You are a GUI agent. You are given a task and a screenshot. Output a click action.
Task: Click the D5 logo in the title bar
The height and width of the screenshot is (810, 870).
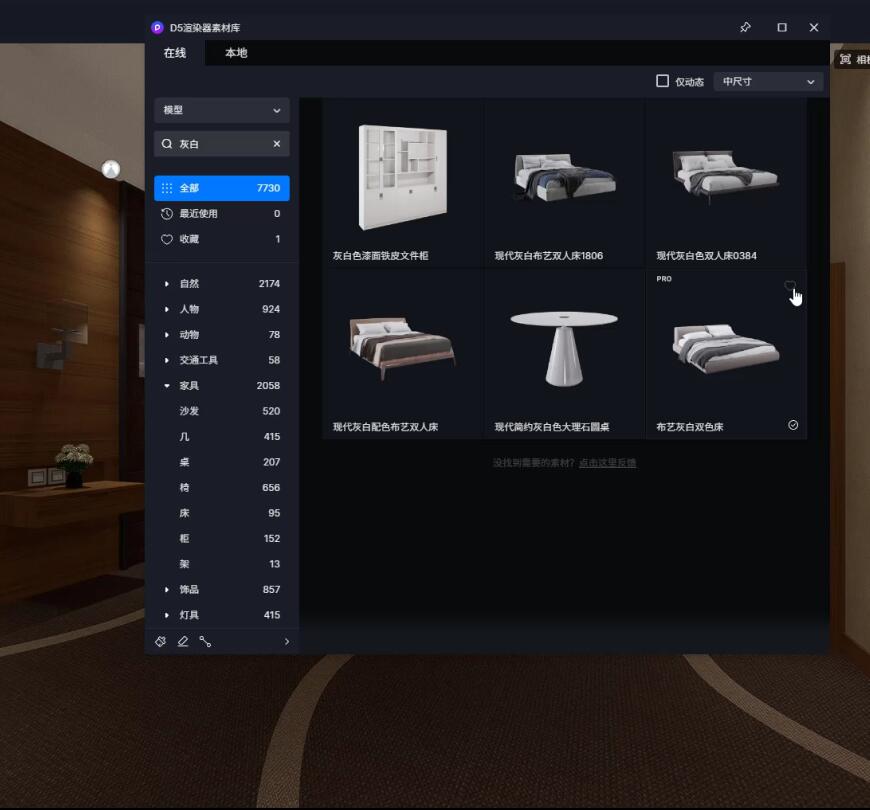coord(157,27)
